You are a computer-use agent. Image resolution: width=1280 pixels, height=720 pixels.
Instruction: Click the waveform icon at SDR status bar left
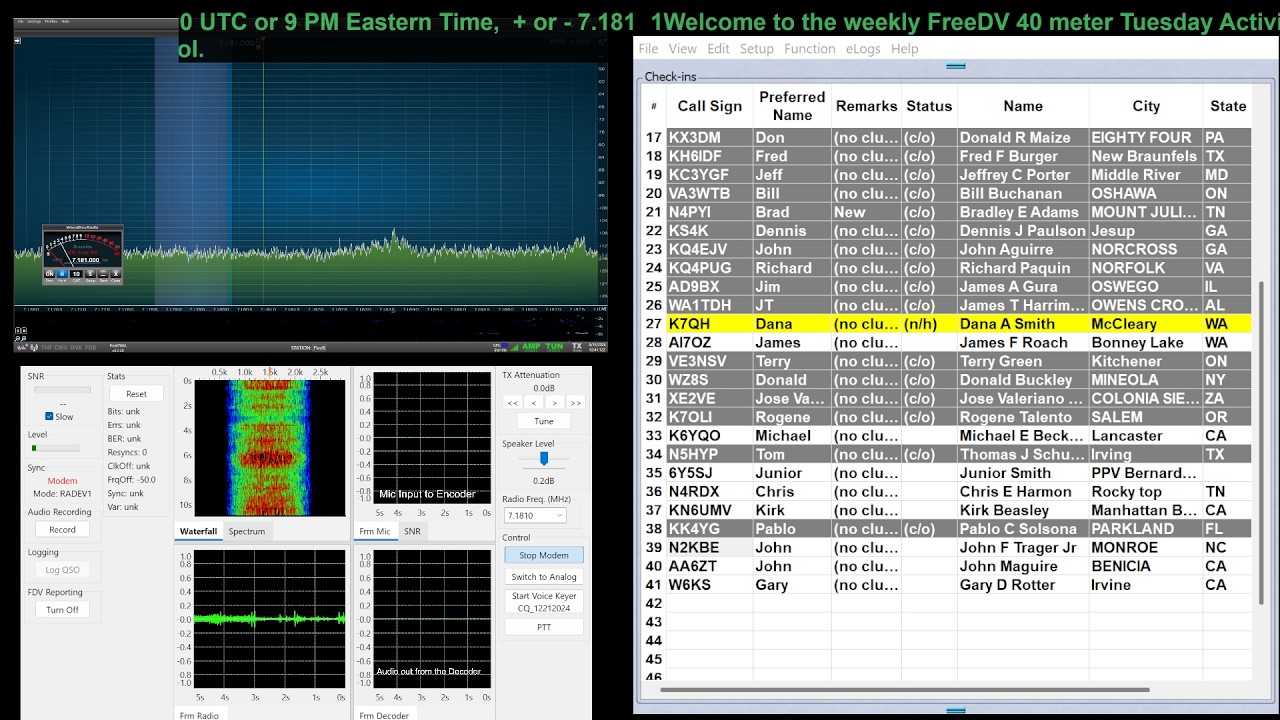click(x=22, y=347)
